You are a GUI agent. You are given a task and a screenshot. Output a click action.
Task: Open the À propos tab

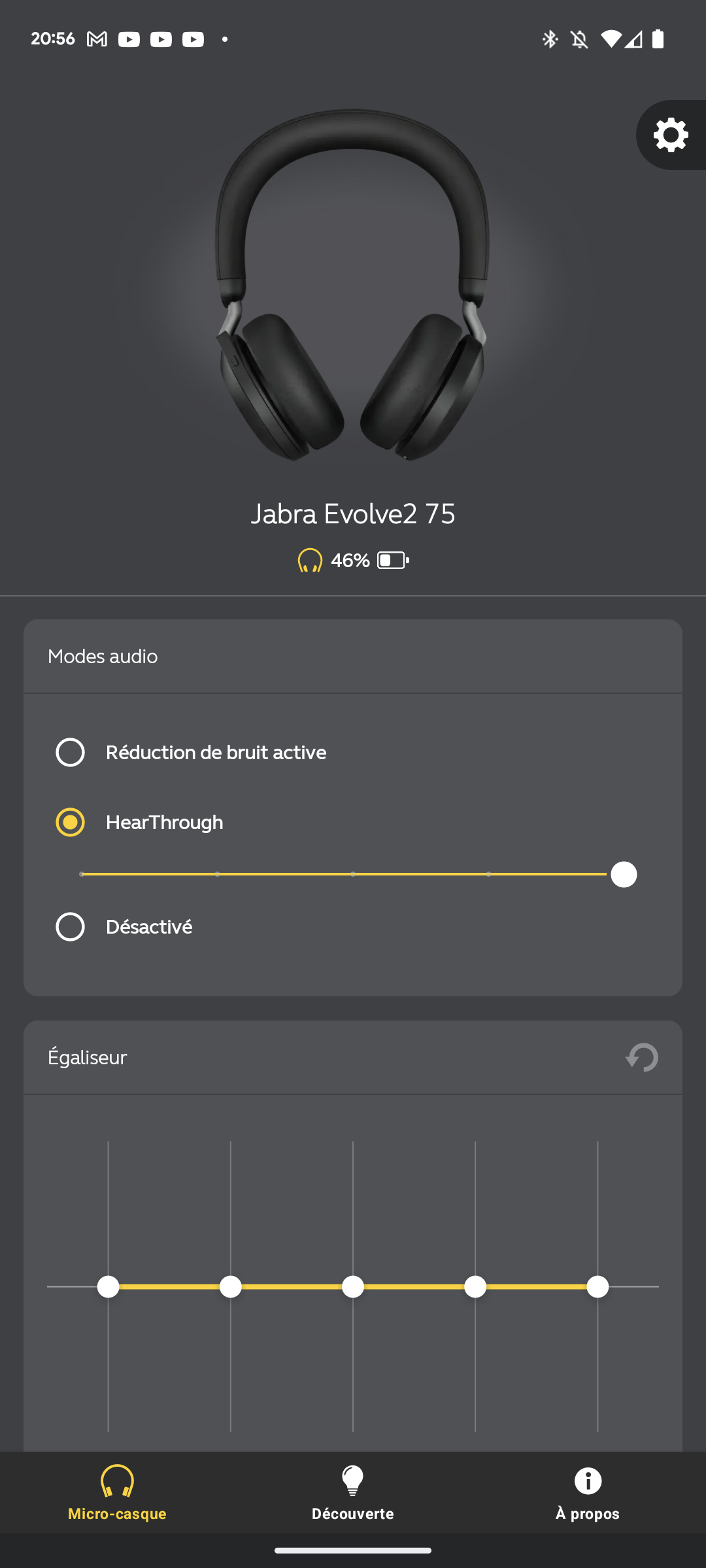588,1494
